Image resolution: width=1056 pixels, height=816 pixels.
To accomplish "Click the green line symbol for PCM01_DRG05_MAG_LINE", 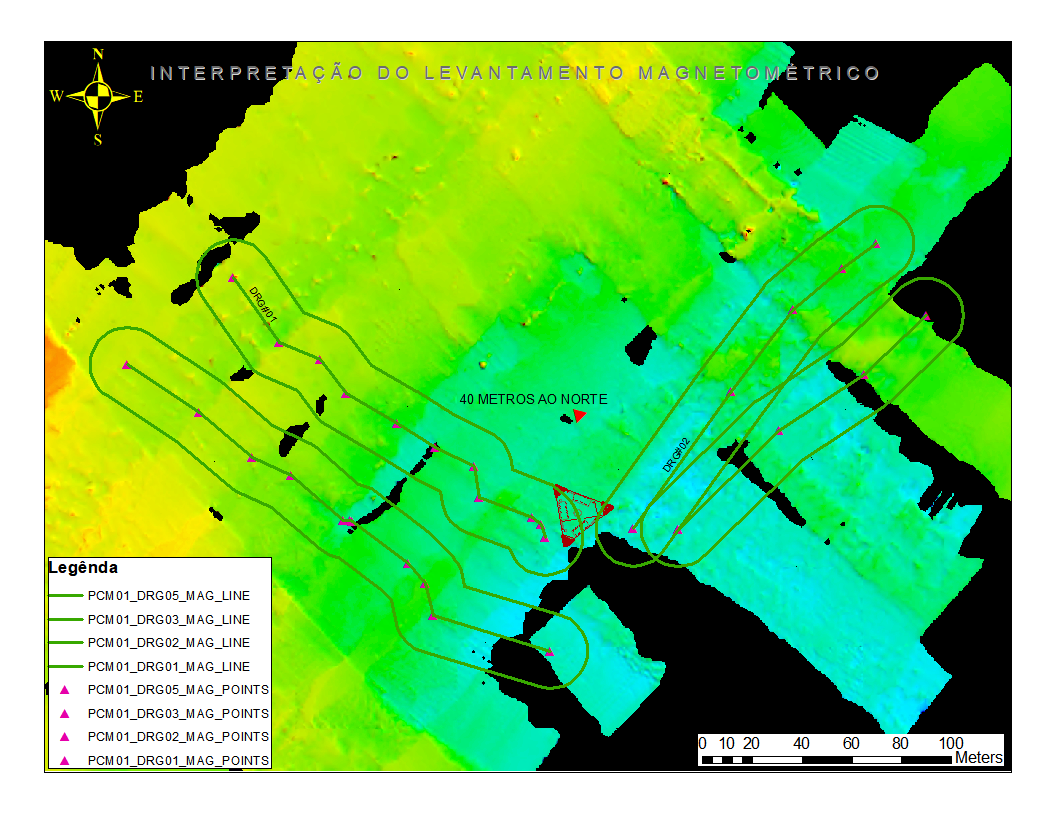I will pos(65,596).
